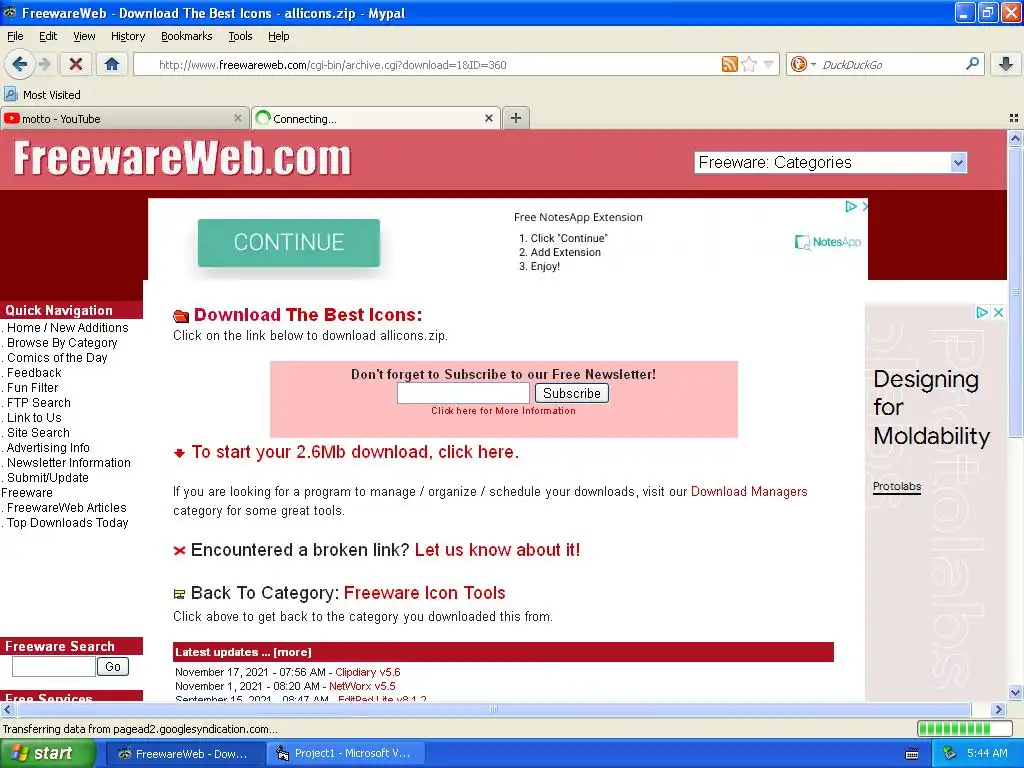Stop loading with the red X button
The width and height of the screenshot is (1024, 768).
tap(76, 64)
